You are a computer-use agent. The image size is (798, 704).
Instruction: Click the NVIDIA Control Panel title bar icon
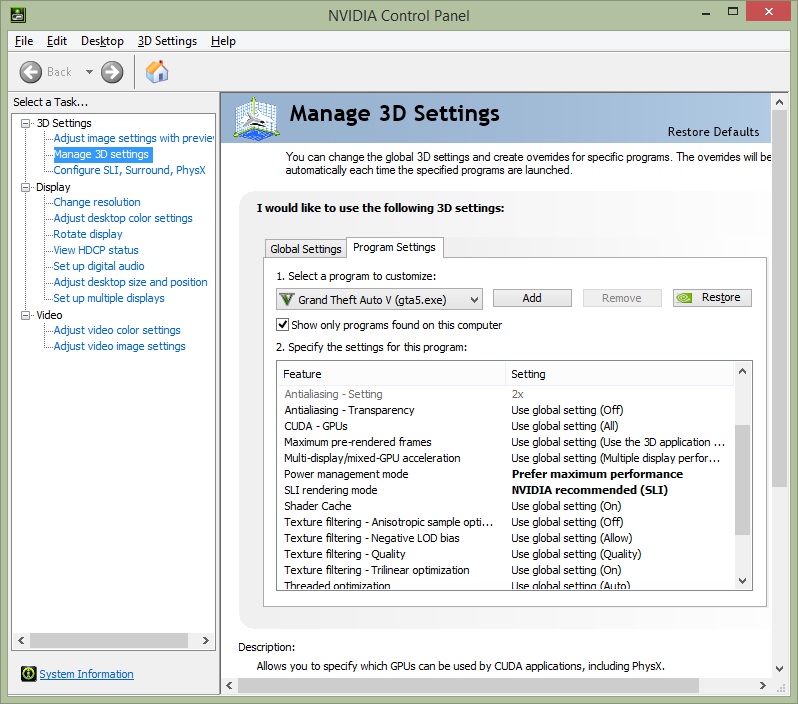click(18, 15)
